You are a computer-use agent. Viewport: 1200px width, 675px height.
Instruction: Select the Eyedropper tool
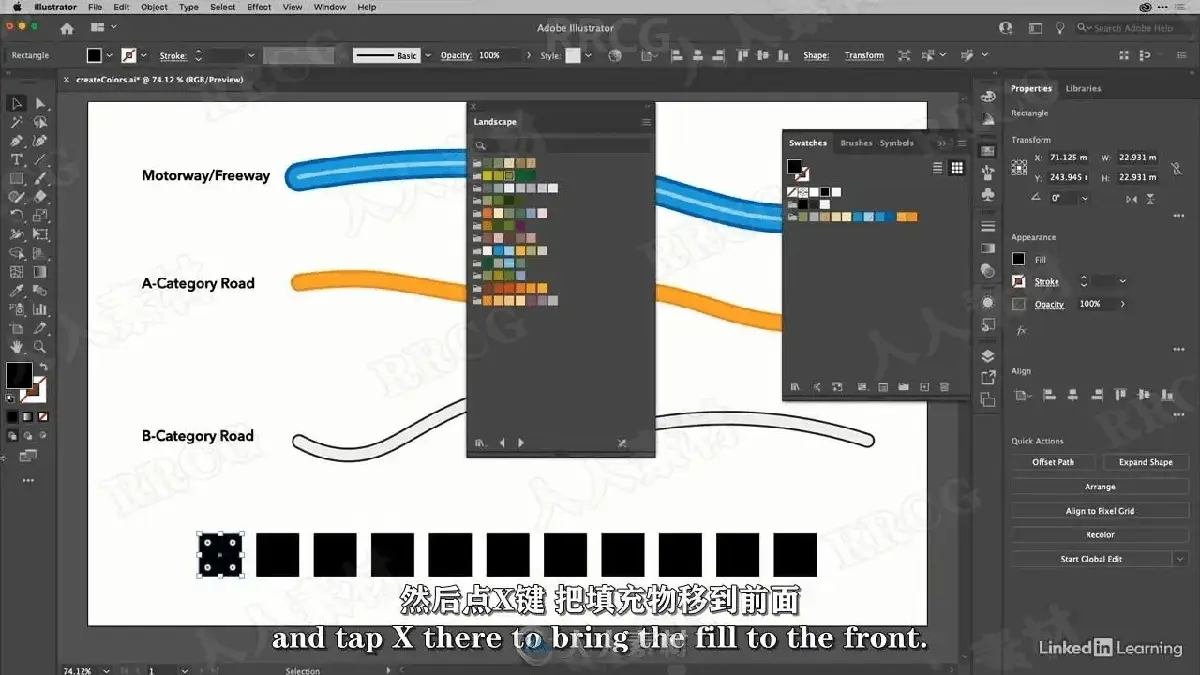17,291
